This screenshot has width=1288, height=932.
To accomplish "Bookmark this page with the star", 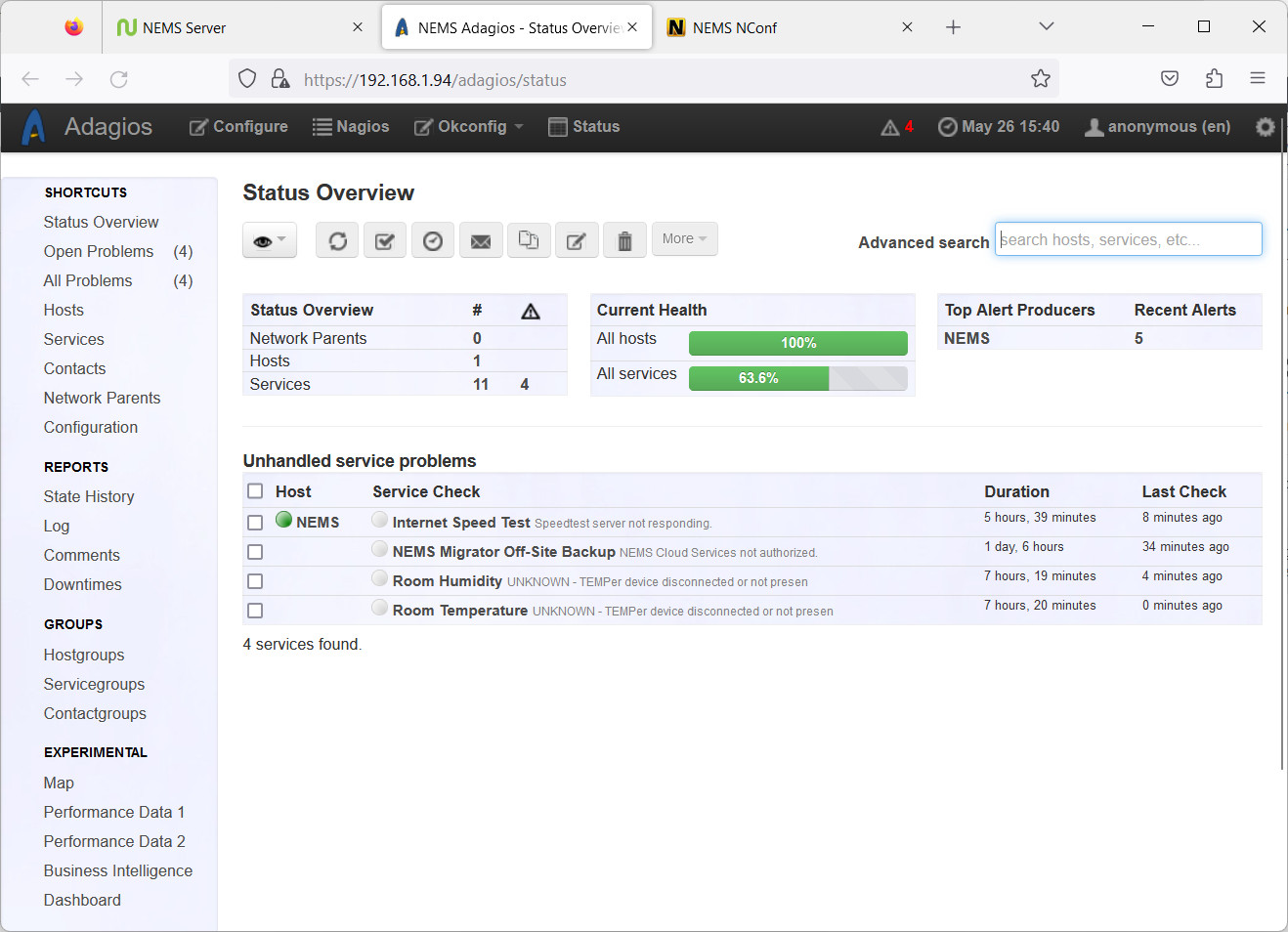I will (x=1041, y=79).
